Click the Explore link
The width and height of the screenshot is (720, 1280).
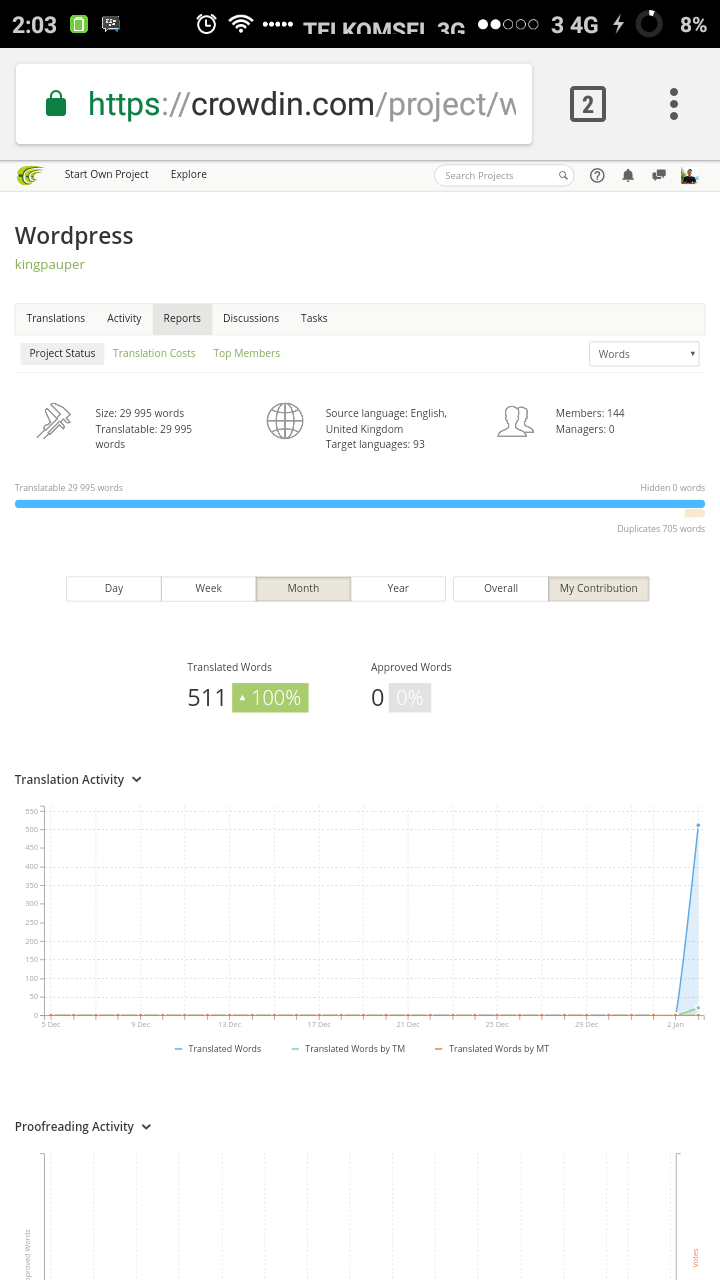pos(189,174)
